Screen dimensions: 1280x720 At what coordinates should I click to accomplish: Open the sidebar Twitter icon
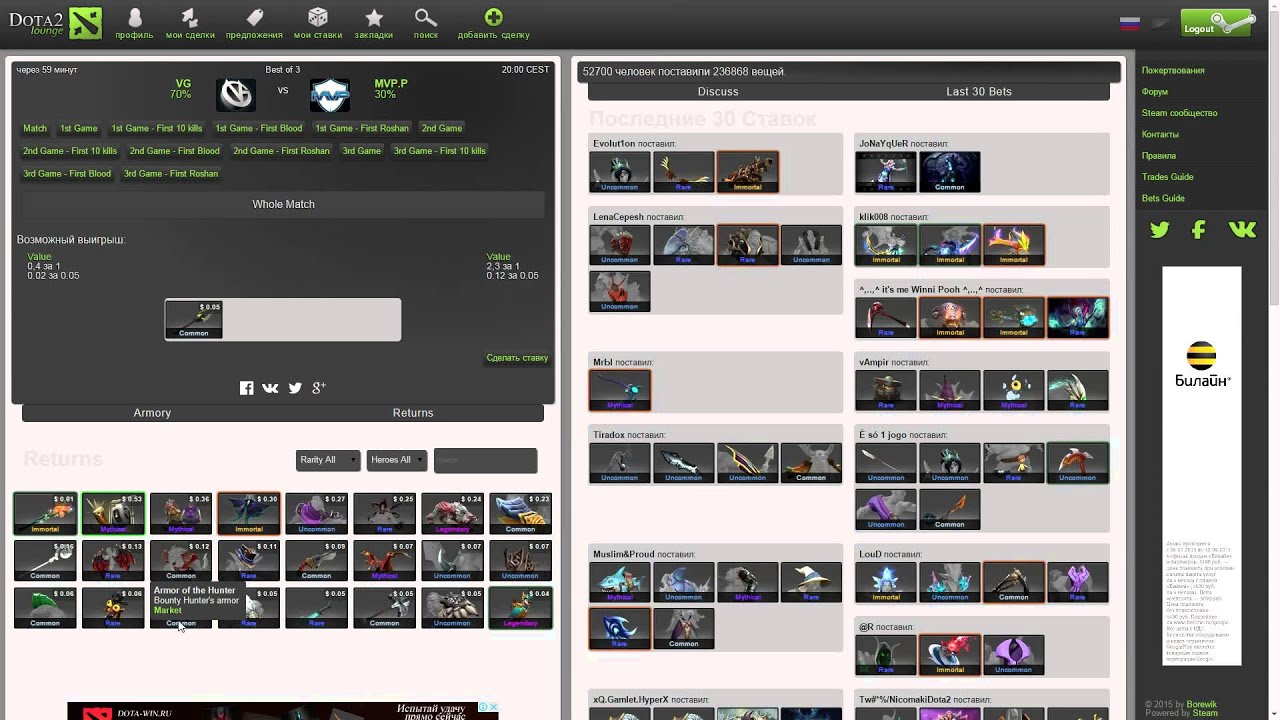(1159, 230)
